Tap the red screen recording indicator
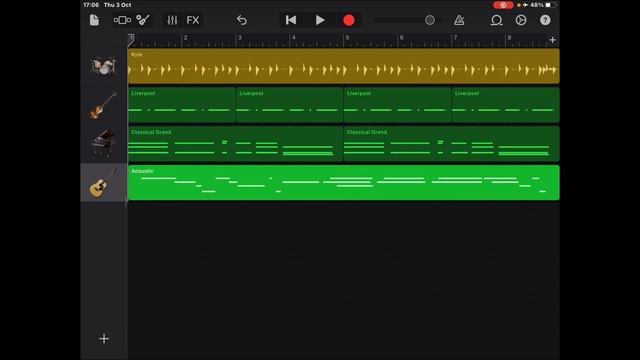This screenshot has height=360, width=640. pyautogui.click(x=503, y=5)
